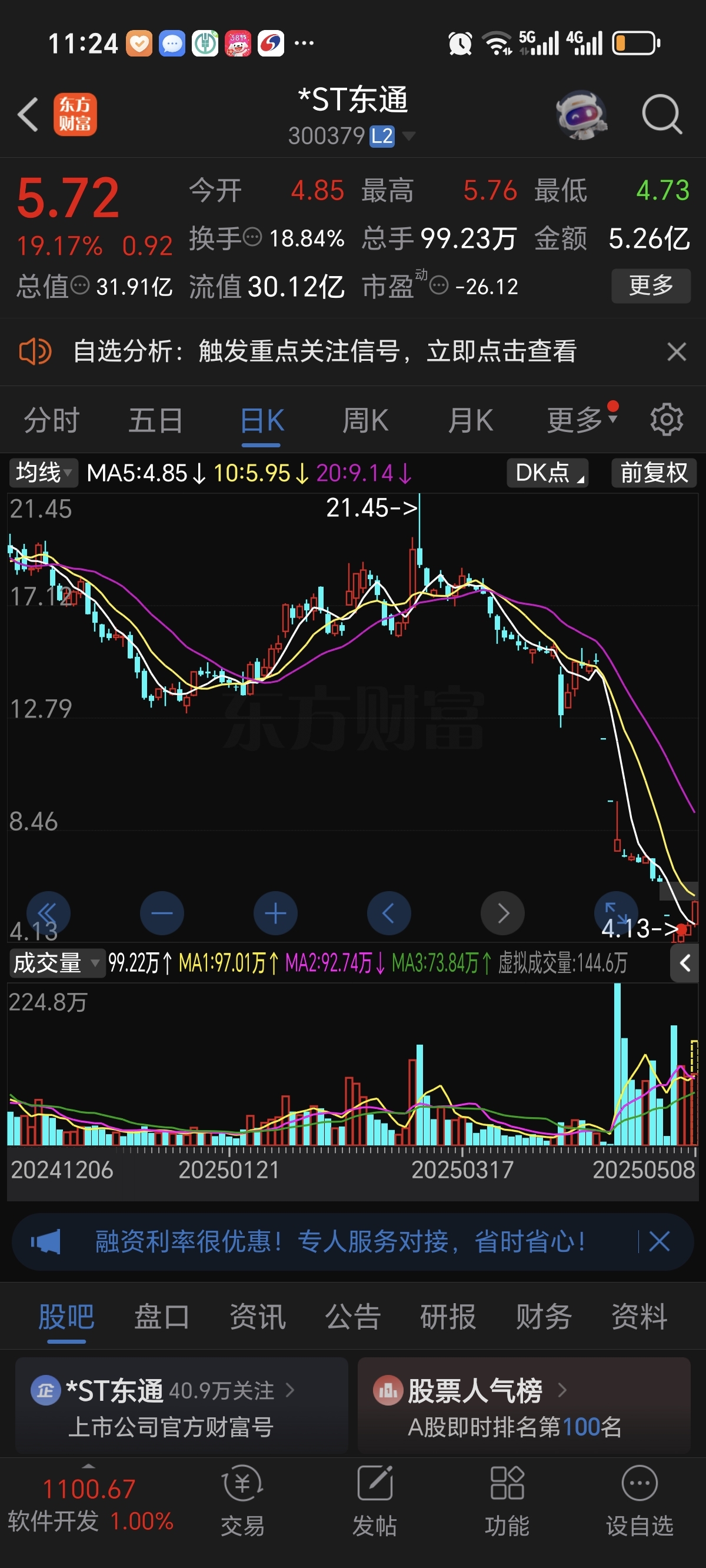Tap the info icon next to 换手
This screenshot has height=1568, width=706.
pyautogui.click(x=252, y=237)
